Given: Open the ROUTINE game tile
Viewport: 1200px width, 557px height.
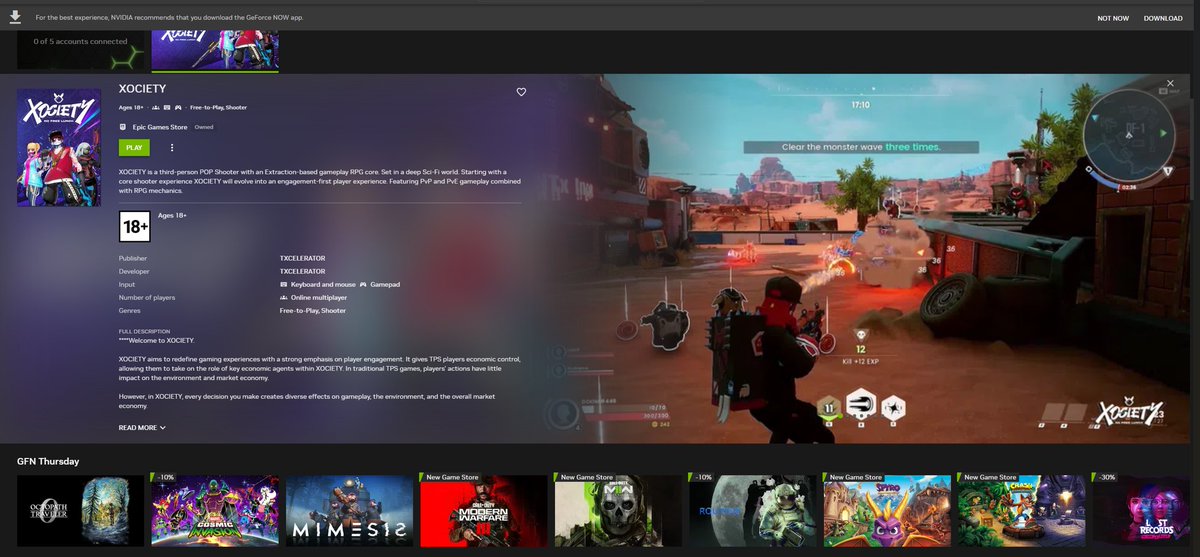Looking at the screenshot, I should 752,510.
